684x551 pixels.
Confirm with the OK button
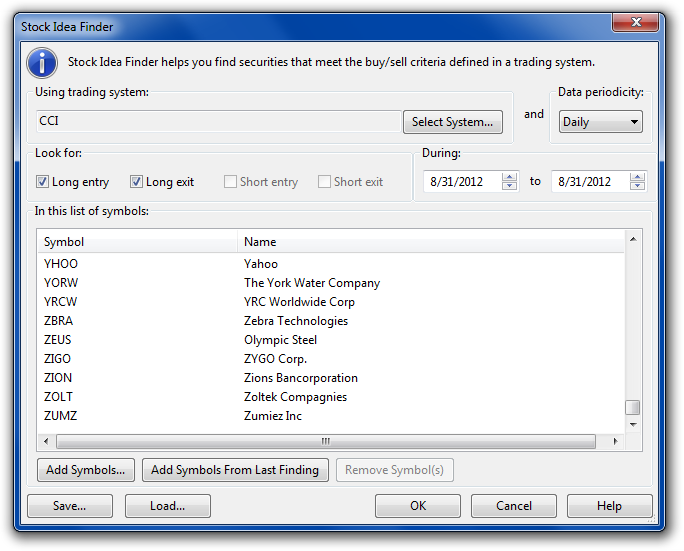click(x=418, y=506)
